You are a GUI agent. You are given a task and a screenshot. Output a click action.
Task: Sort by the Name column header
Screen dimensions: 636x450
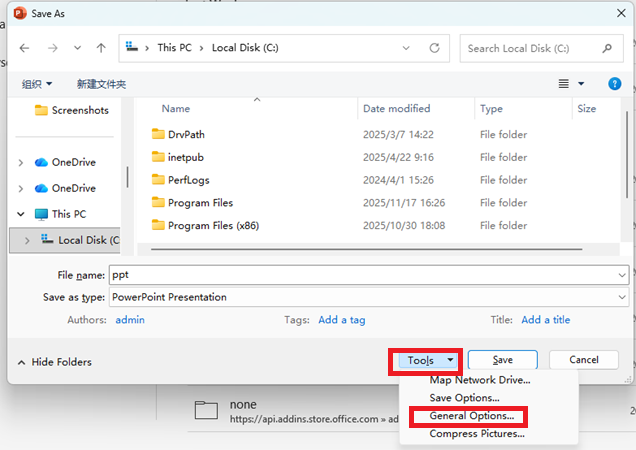[176, 109]
